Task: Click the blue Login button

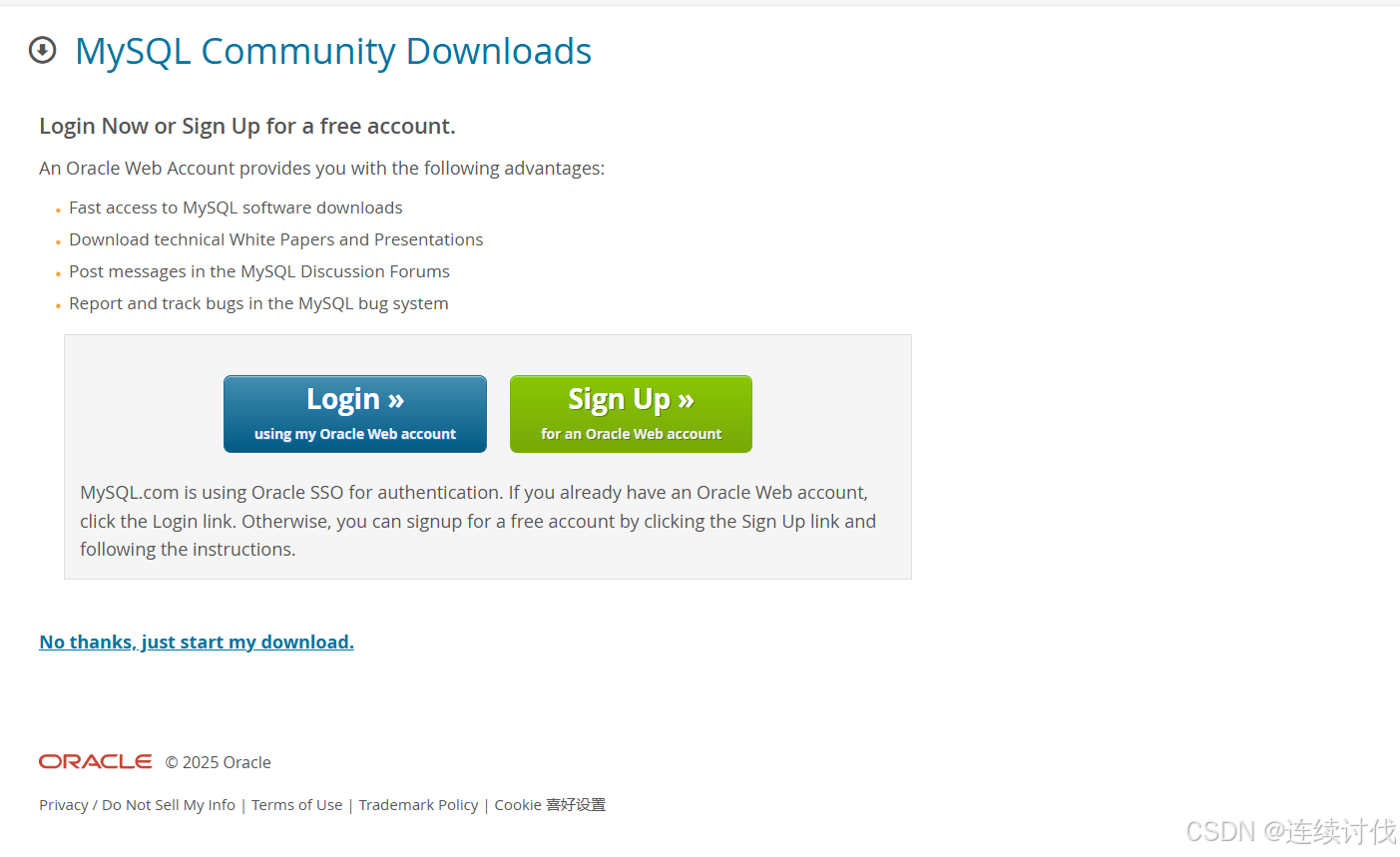Action: click(355, 414)
